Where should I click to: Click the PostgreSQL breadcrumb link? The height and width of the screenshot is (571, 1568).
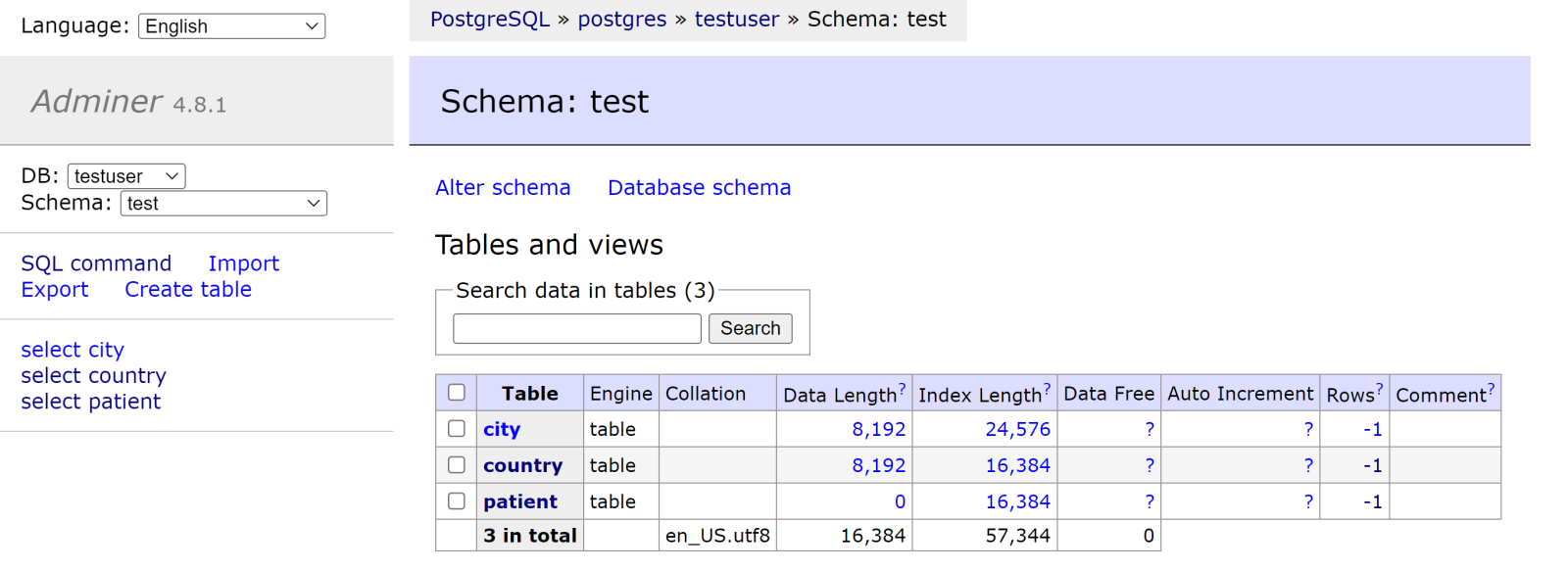pos(490,20)
